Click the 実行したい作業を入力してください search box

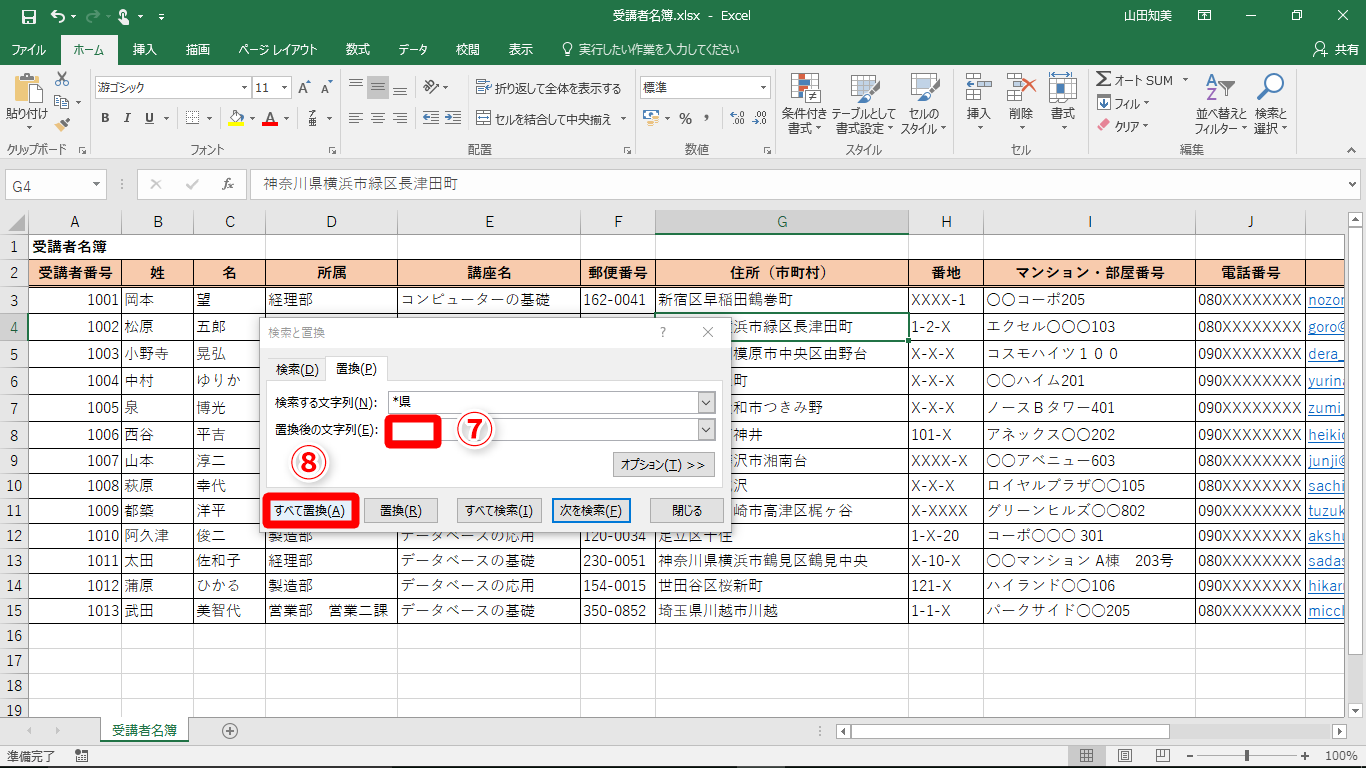(x=651, y=49)
